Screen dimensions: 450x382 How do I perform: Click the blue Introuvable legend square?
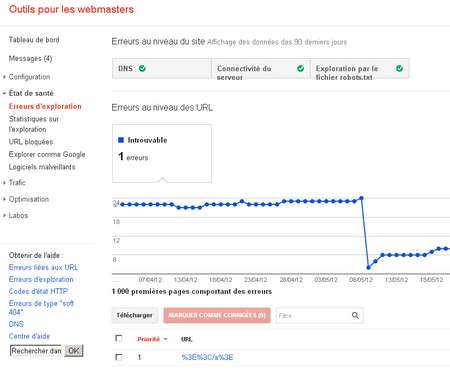click(121, 140)
